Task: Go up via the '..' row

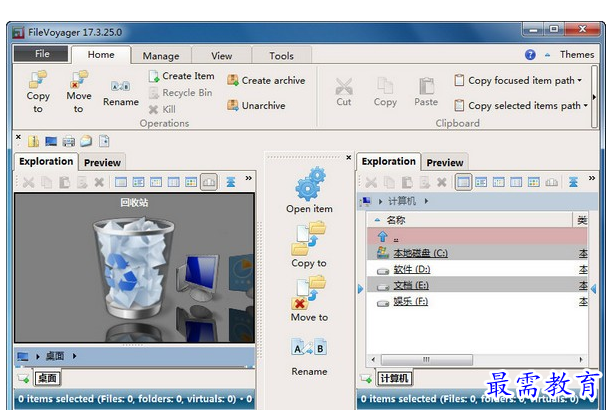Action: pos(477,236)
